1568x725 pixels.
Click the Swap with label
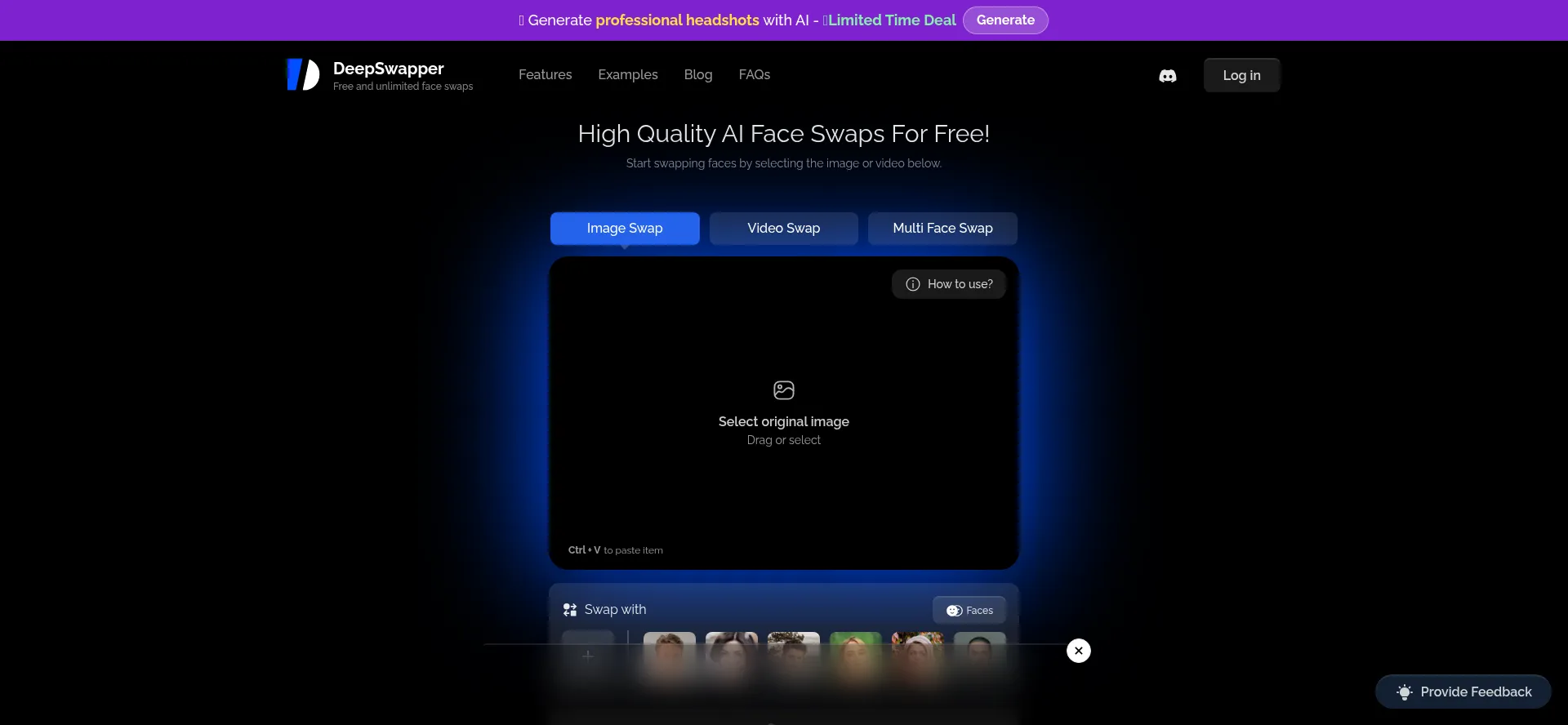tap(615, 610)
